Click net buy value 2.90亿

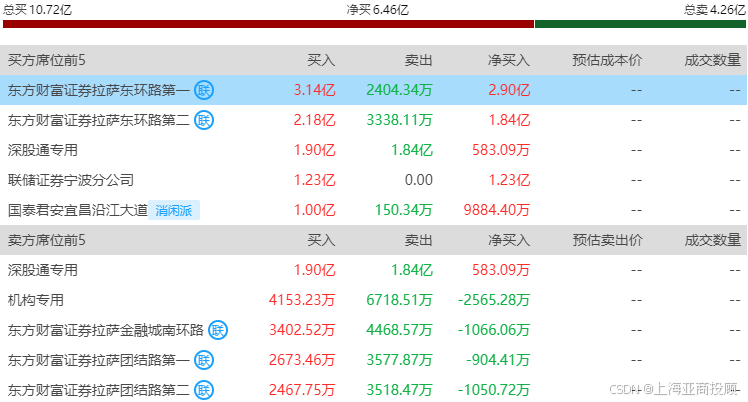click(x=509, y=90)
